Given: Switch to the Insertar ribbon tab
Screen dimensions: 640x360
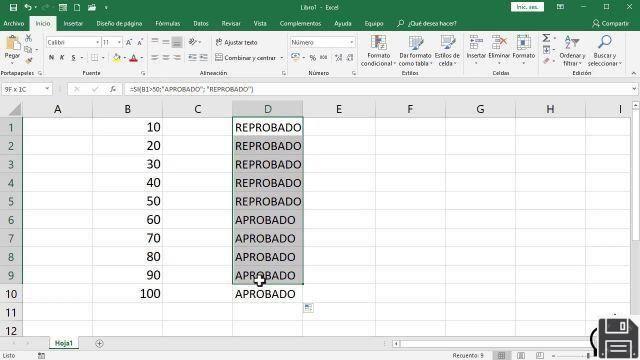Looking at the screenshot, I should click(73, 24).
